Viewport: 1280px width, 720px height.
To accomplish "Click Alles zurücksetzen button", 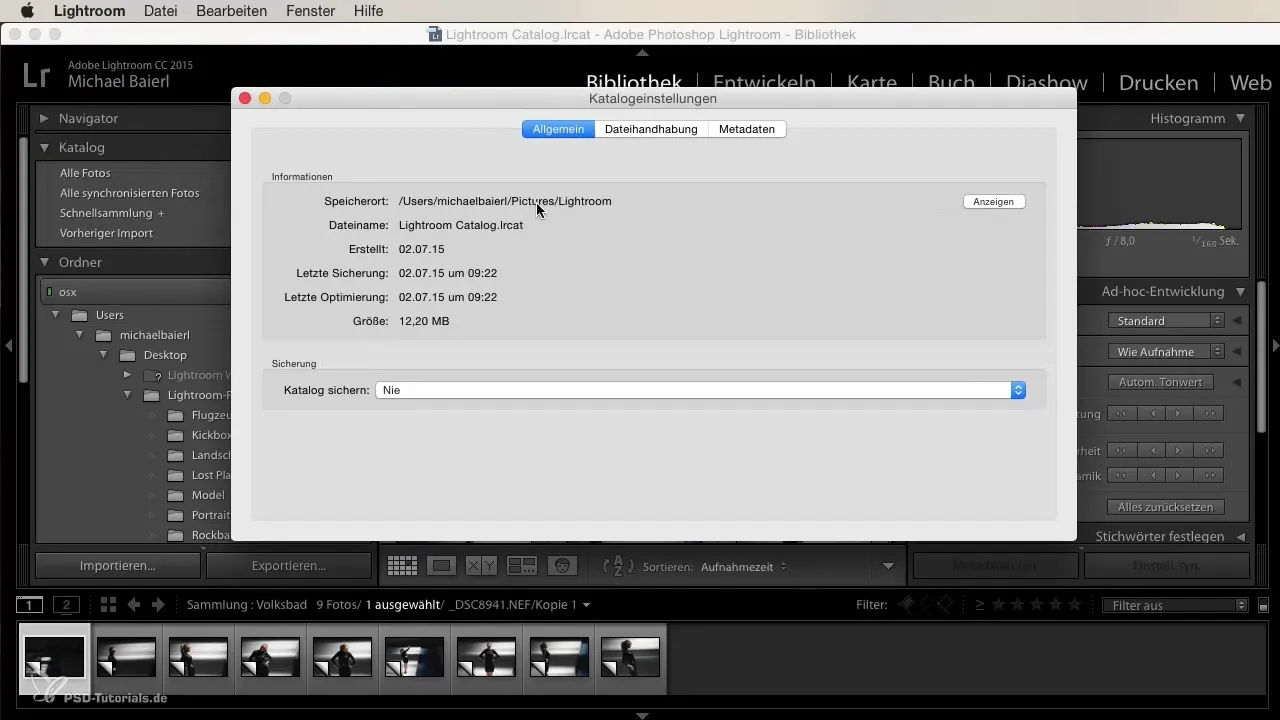I will pos(1166,507).
